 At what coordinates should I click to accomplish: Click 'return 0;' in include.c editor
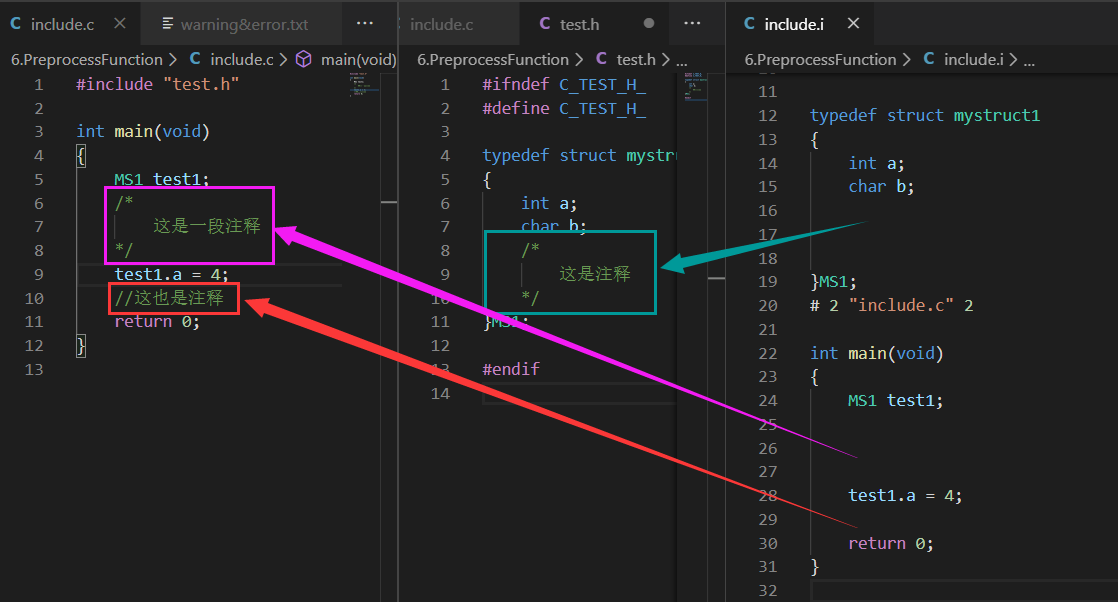click(x=157, y=322)
